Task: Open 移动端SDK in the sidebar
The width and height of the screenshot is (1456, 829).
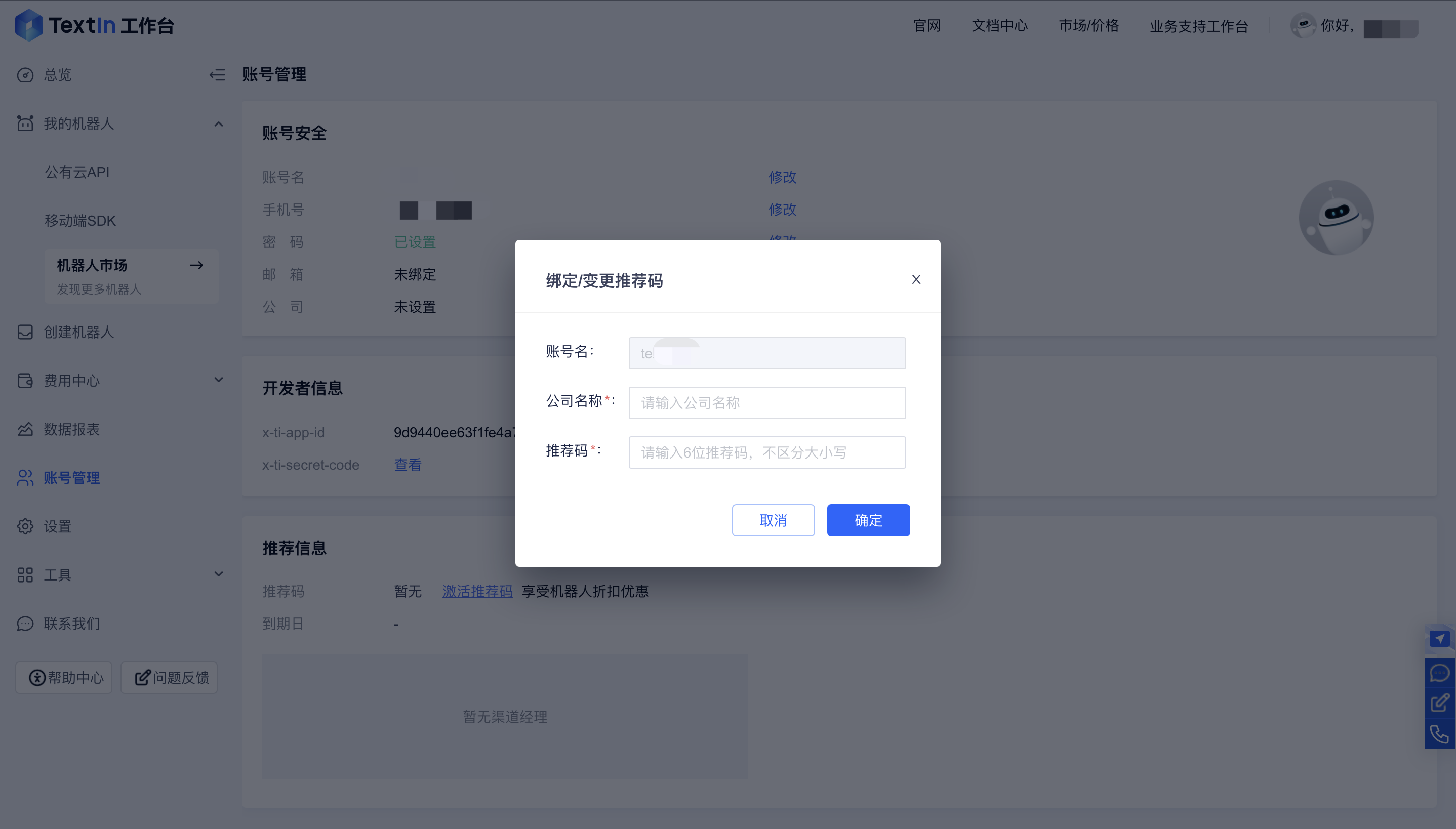Action: click(x=80, y=220)
